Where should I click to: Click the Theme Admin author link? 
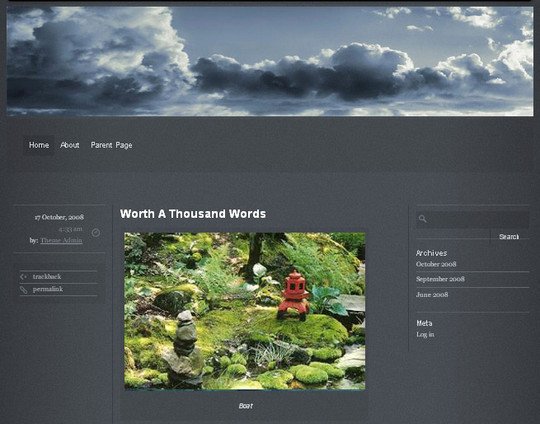click(x=61, y=240)
